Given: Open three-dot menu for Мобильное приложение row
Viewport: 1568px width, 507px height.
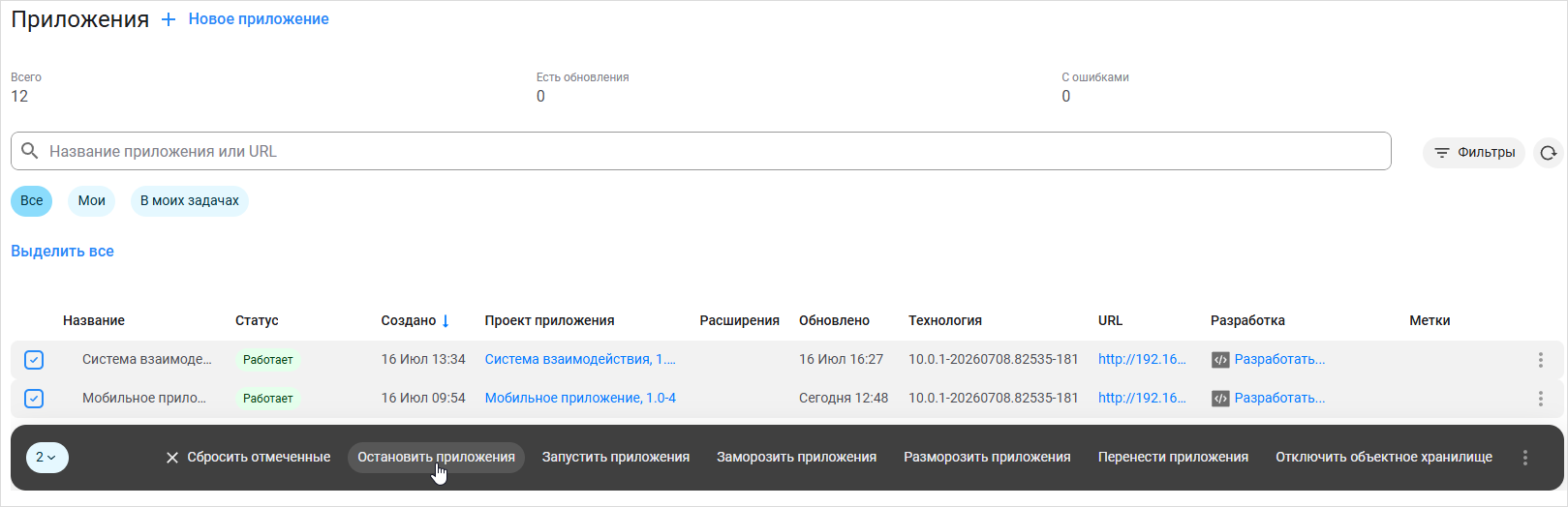Looking at the screenshot, I should (x=1540, y=399).
